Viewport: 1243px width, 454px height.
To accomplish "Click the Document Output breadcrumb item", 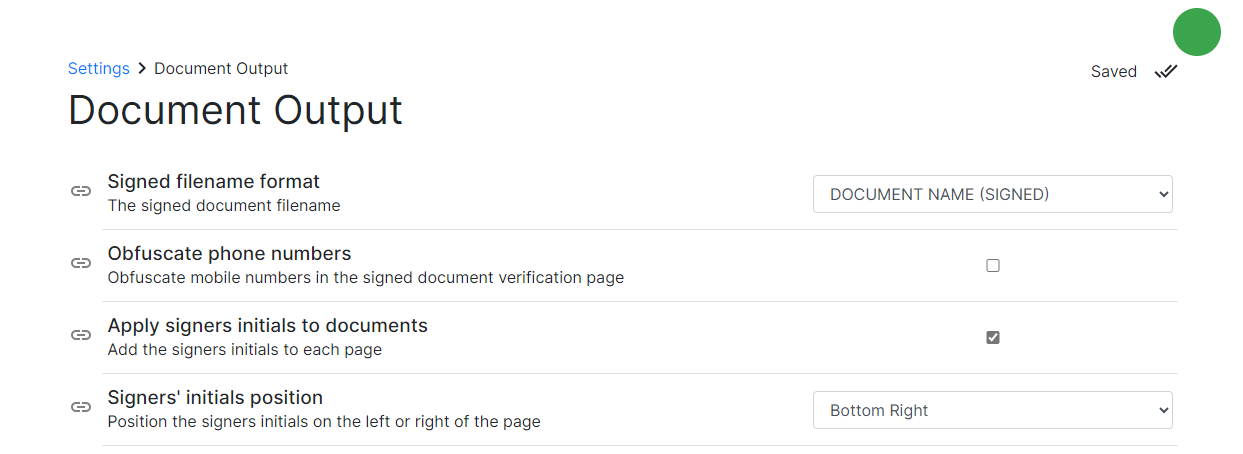I will pyautogui.click(x=221, y=69).
